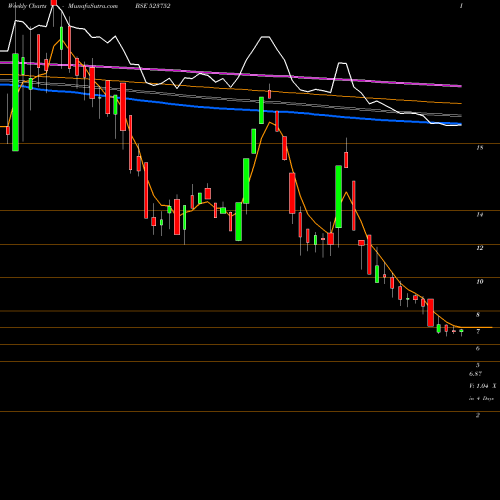Screen dimensions: 500x500
Task: Select the 6 price axis label
Action: (478, 348)
